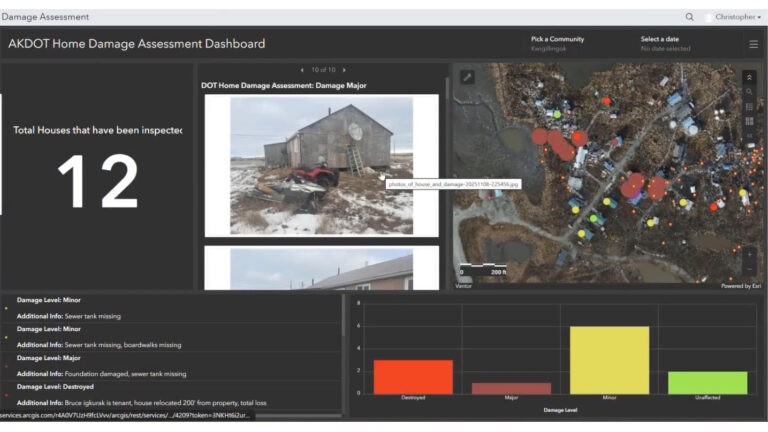Click the photo filename tooltip
The image size is (768, 432).
point(454,184)
